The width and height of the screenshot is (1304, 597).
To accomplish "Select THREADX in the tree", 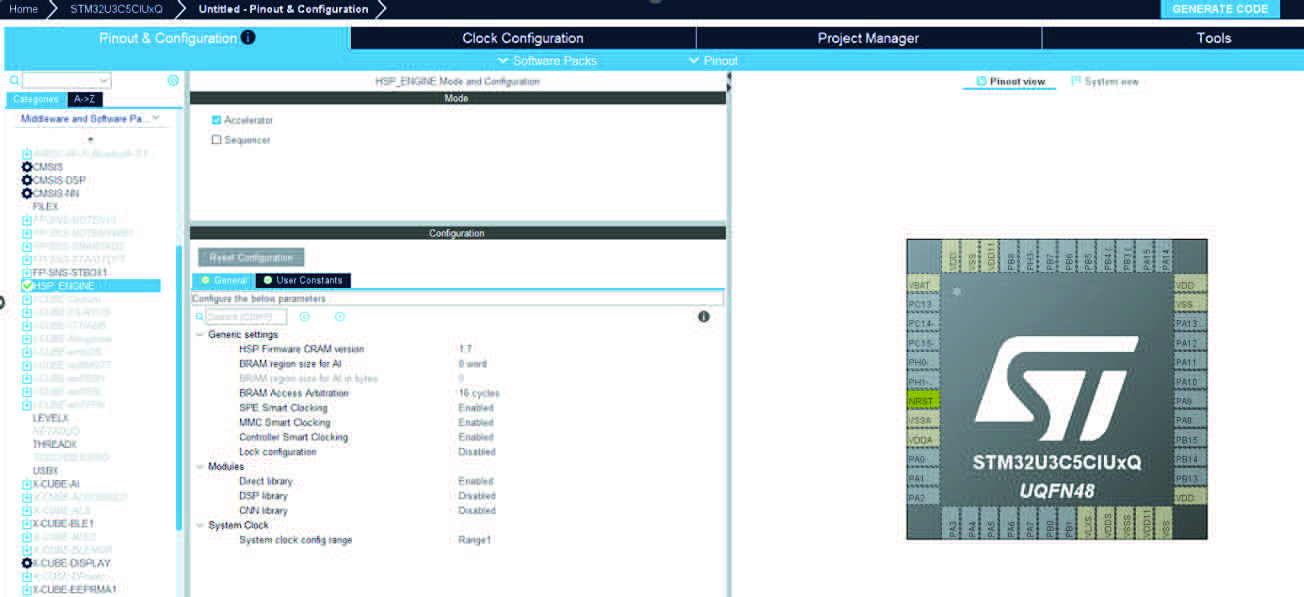I will pos(54,444).
